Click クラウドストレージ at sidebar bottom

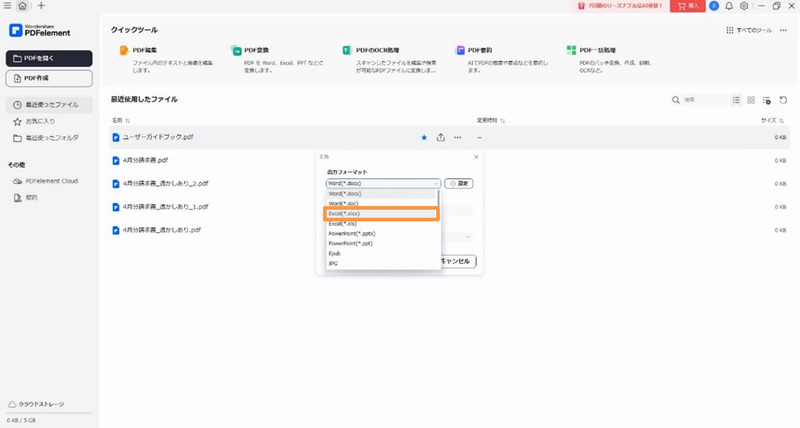36,404
